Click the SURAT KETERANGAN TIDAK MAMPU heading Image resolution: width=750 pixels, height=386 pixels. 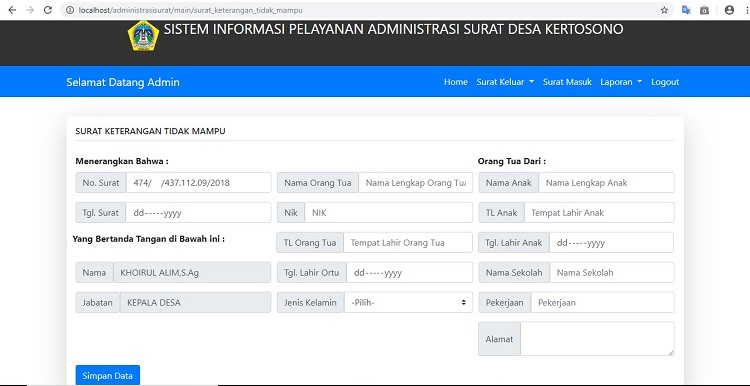[x=150, y=131]
